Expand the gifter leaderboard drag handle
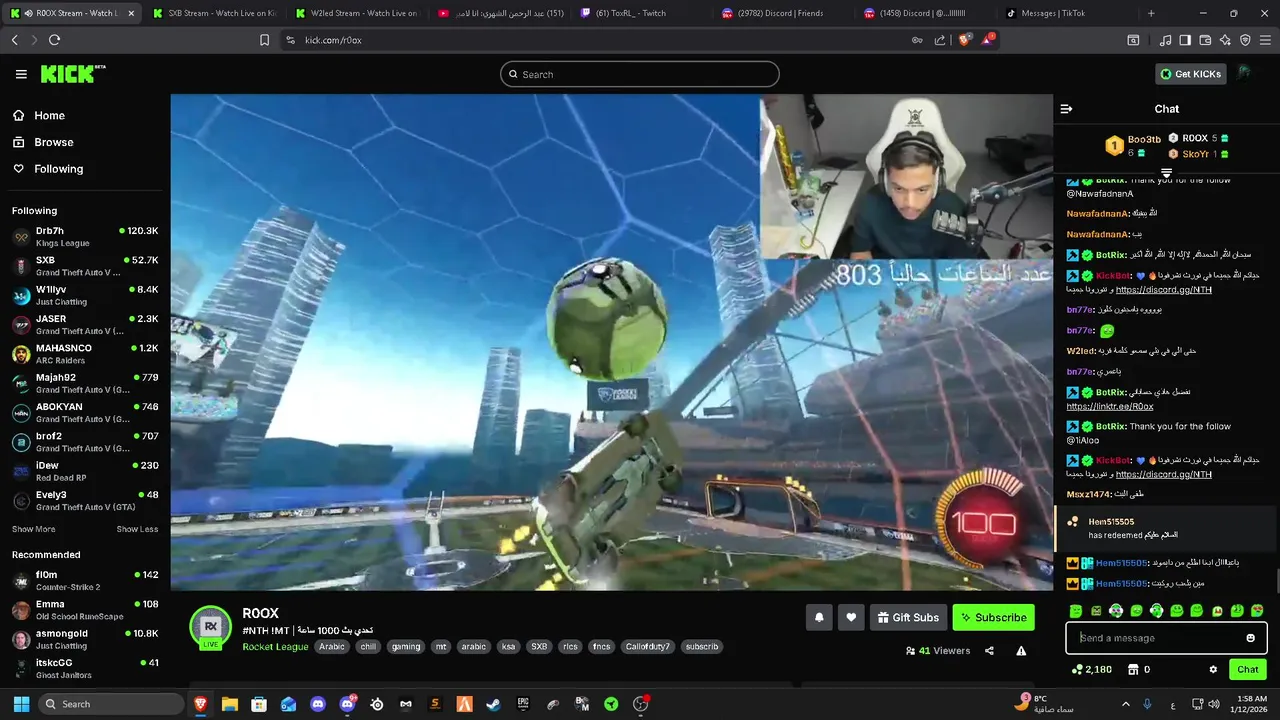The width and height of the screenshot is (1280, 720). point(1166,174)
